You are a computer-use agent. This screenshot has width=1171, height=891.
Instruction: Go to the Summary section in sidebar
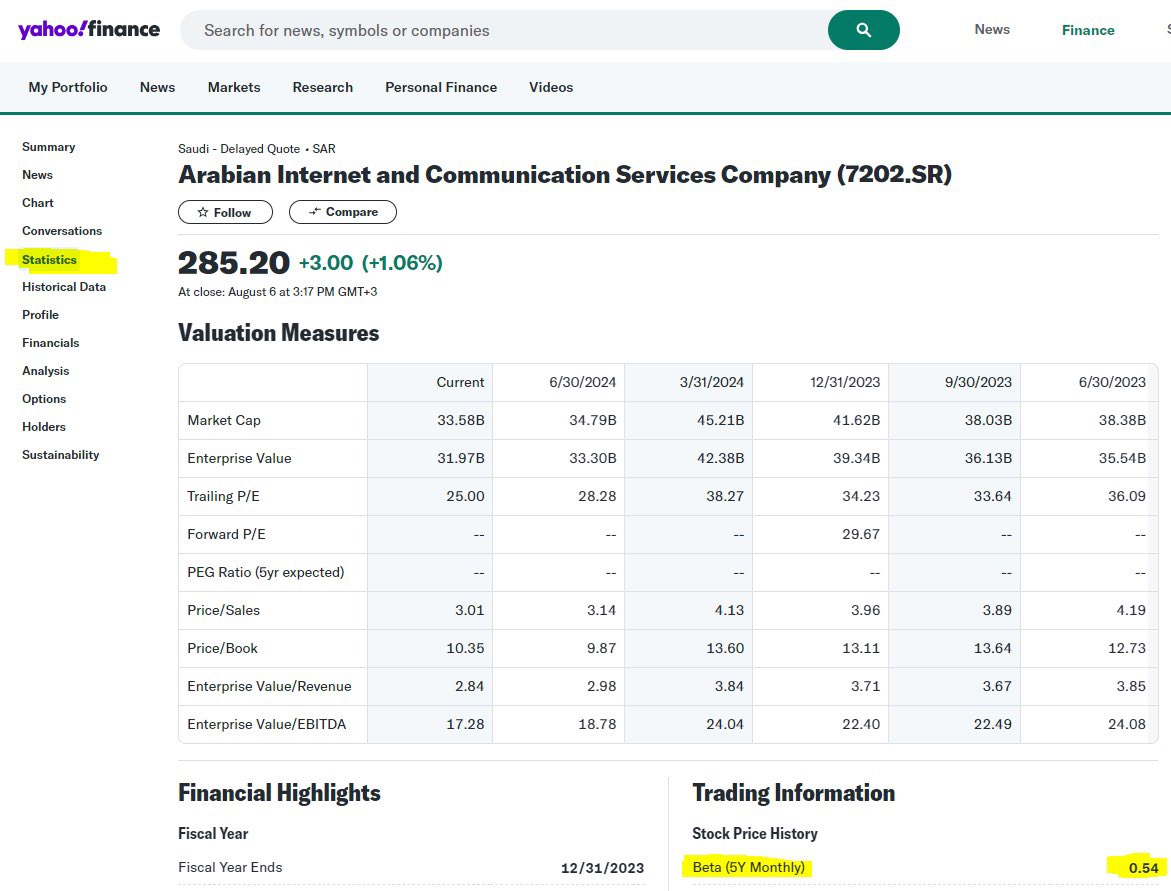pyautogui.click(x=49, y=147)
